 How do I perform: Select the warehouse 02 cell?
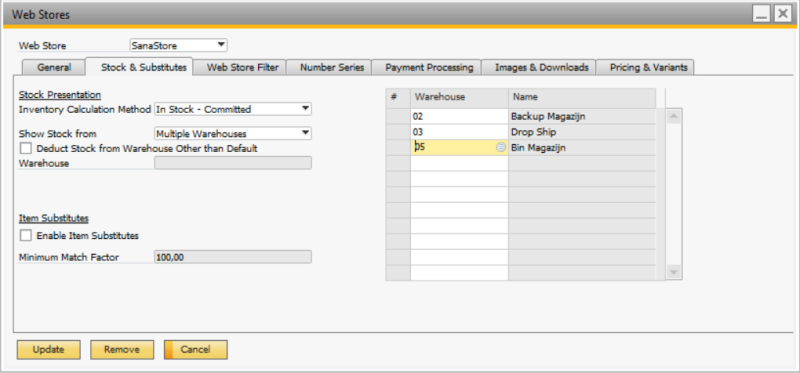pyautogui.click(x=459, y=116)
